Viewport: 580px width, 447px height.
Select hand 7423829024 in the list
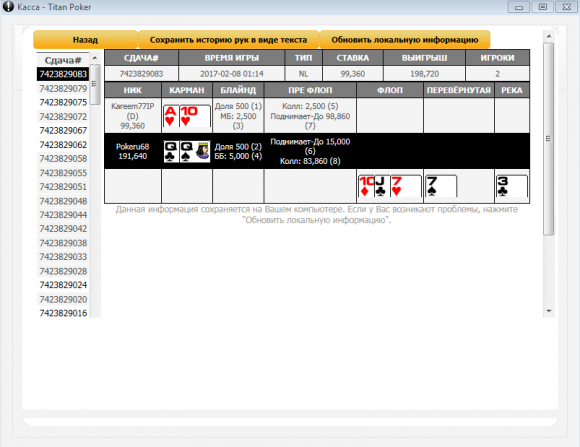tap(63, 285)
